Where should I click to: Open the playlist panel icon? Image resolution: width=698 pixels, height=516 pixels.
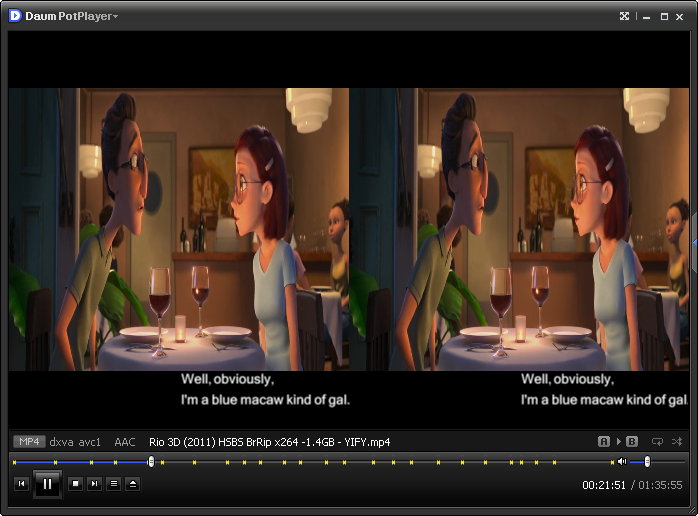click(x=113, y=484)
